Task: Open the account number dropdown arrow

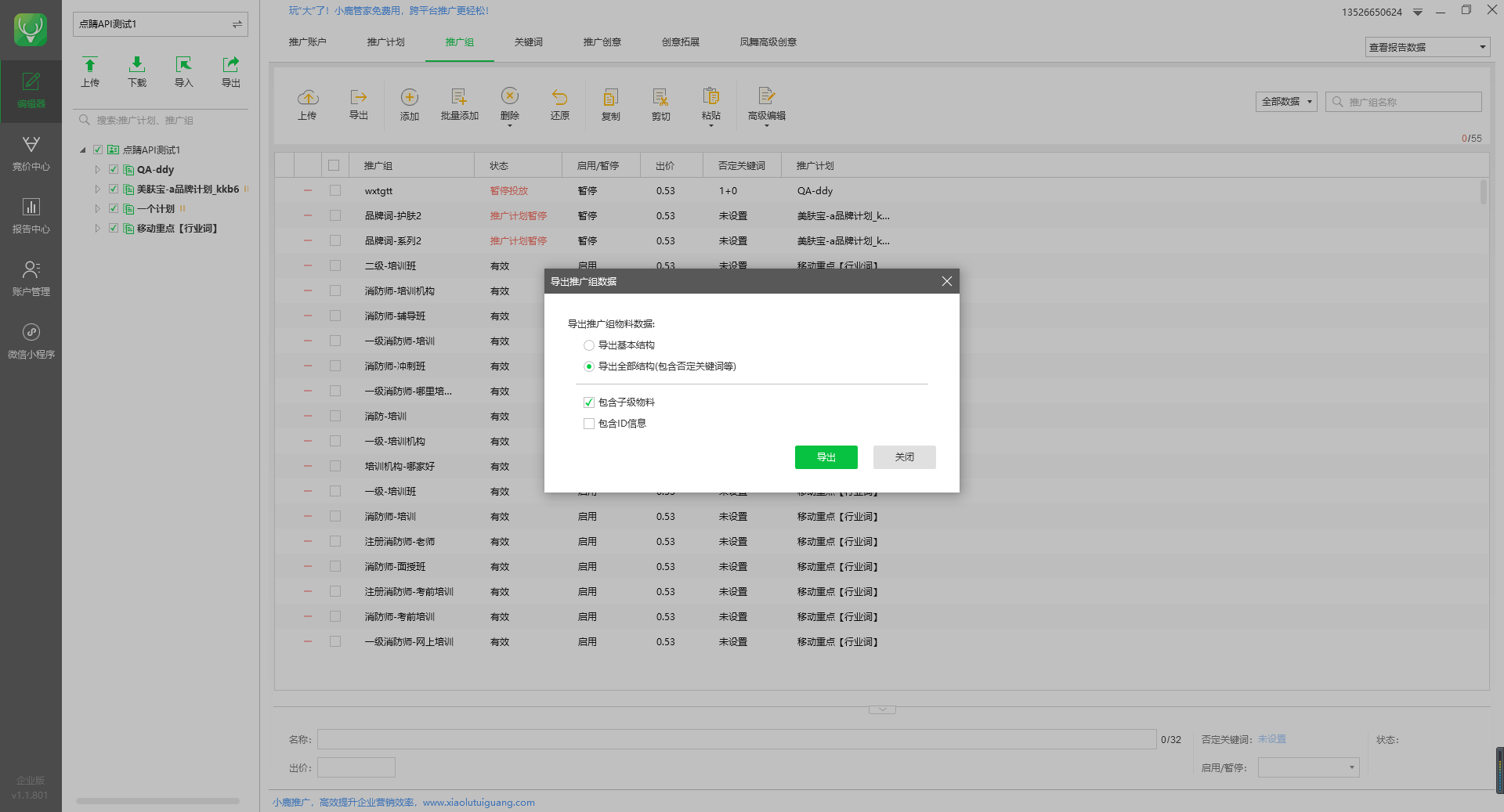Action: pos(1418,13)
